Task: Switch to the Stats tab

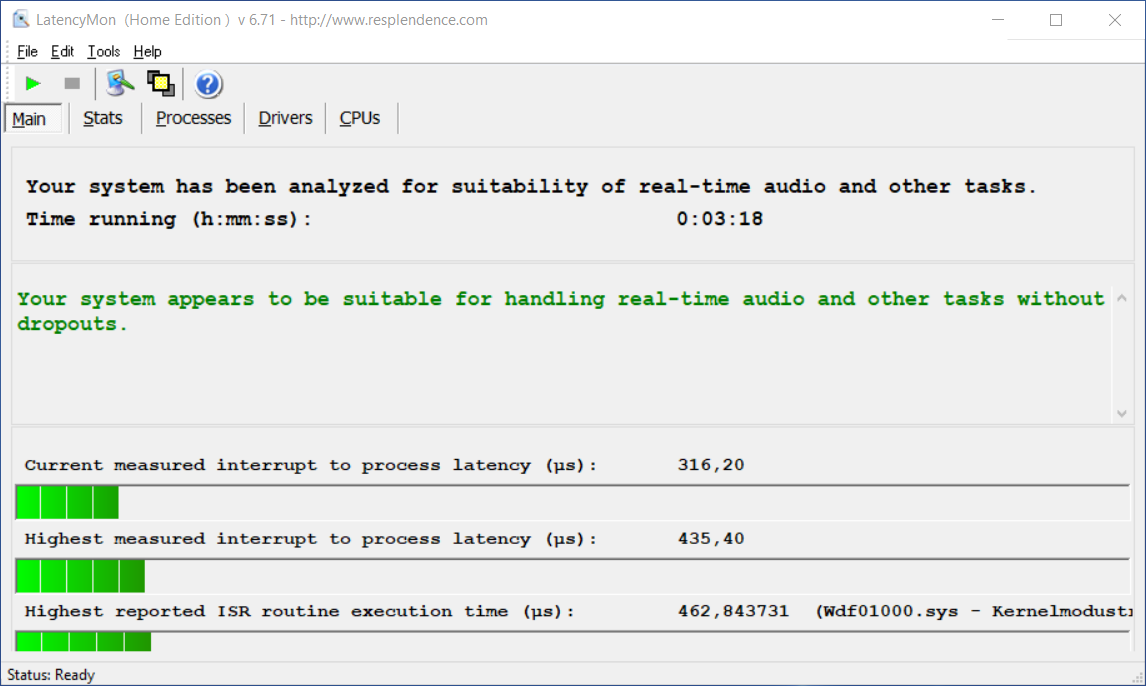Action: point(102,118)
